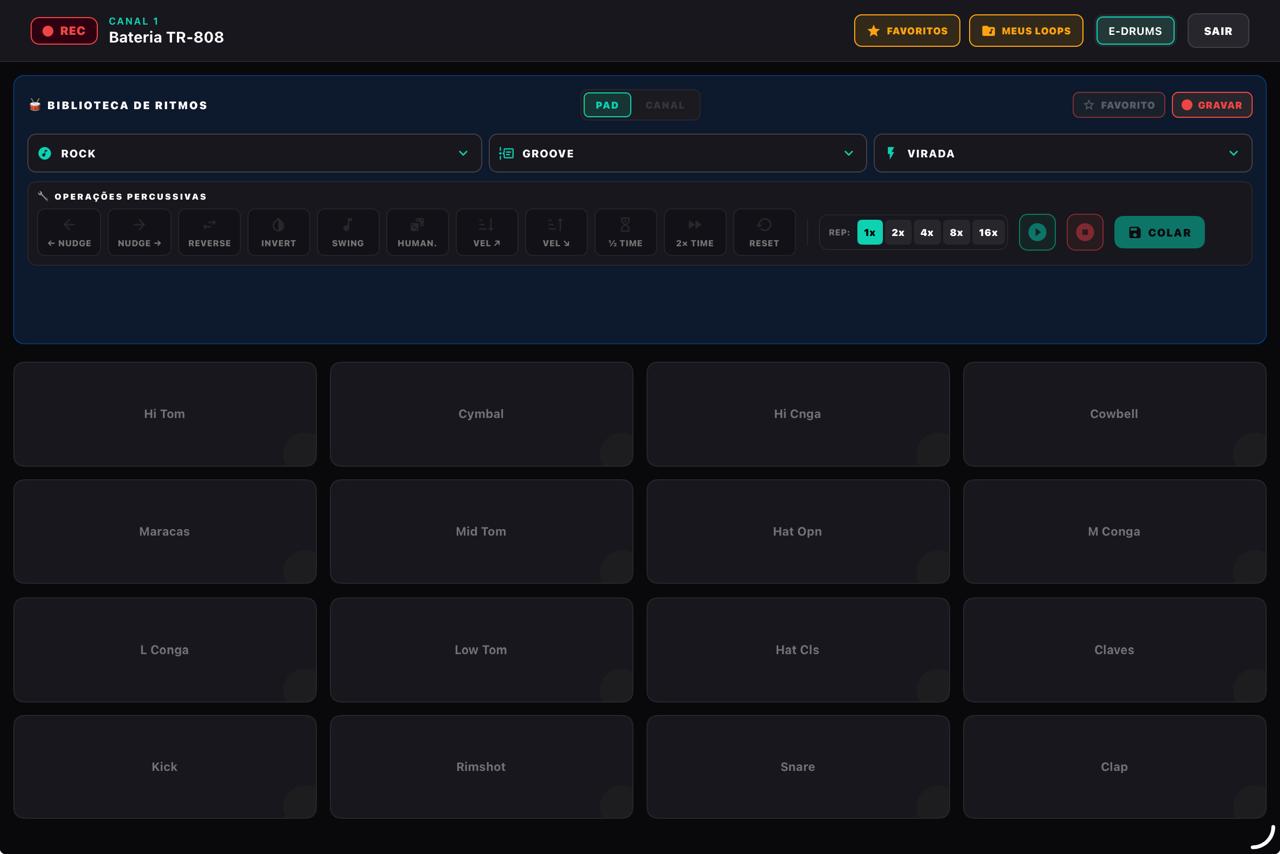This screenshot has height=854, width=1280.
Task: Tap the Cymbal pad
Action: [481, 414]
